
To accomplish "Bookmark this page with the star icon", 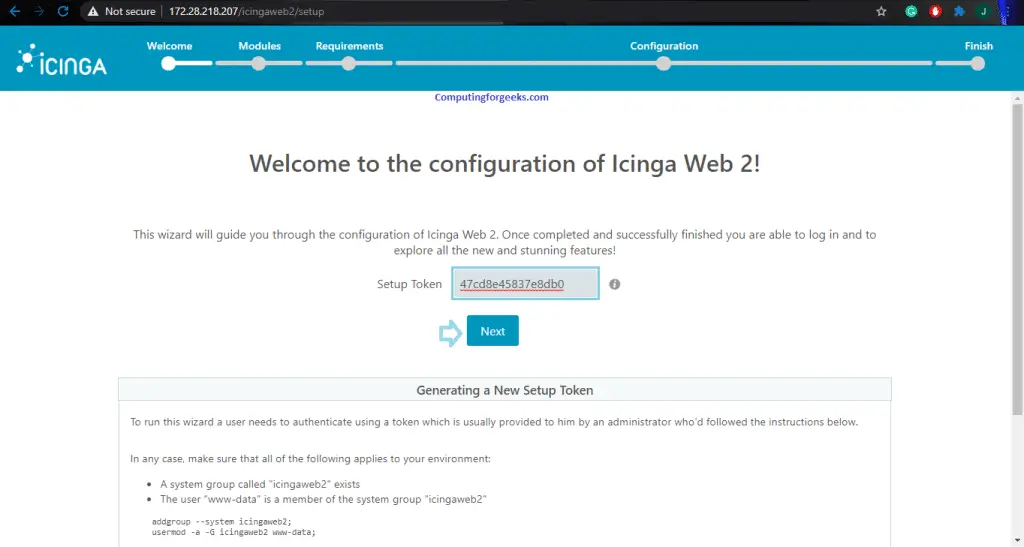I will click(881, 11).
